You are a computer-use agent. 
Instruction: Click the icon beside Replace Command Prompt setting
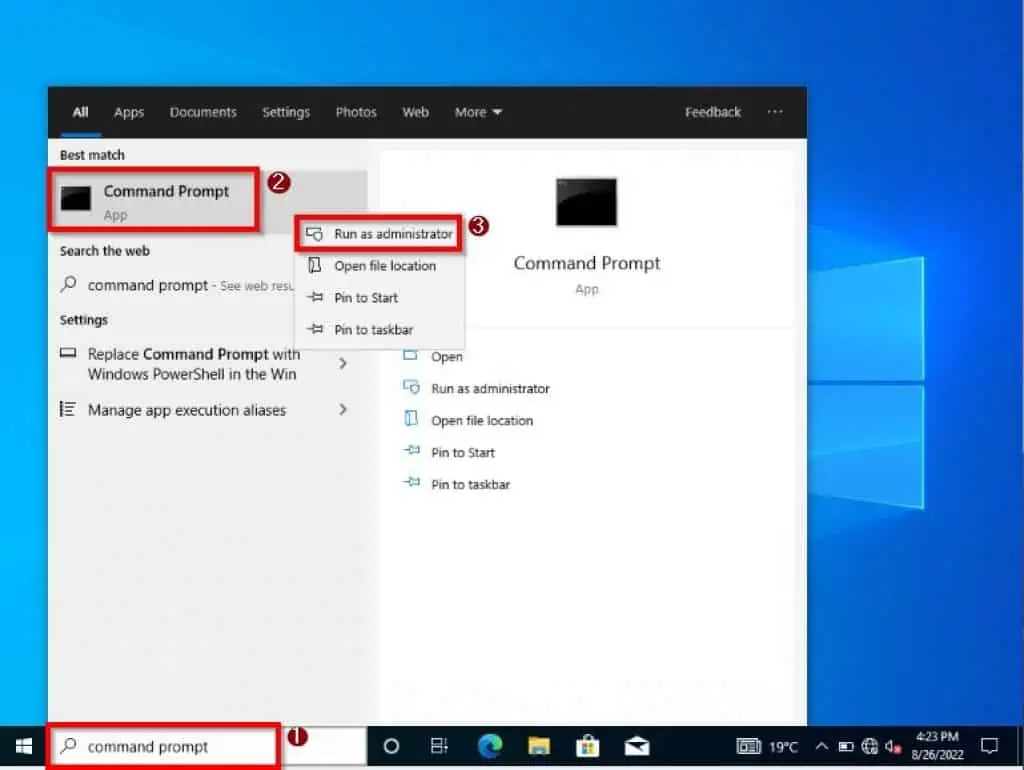pos(68,353)
